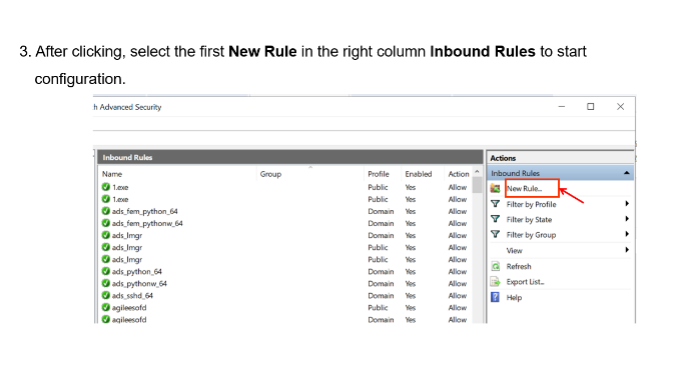Select New Rule... in the Actions pane
The width and height of the screenshot is (680, 380).
524,188
